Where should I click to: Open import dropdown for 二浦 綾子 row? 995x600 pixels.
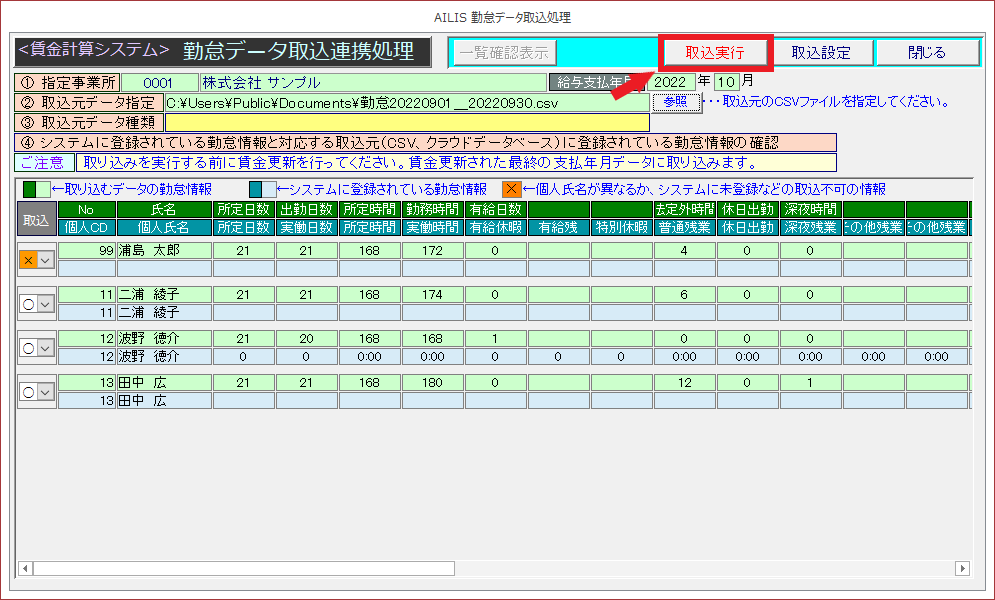(46, 303)
